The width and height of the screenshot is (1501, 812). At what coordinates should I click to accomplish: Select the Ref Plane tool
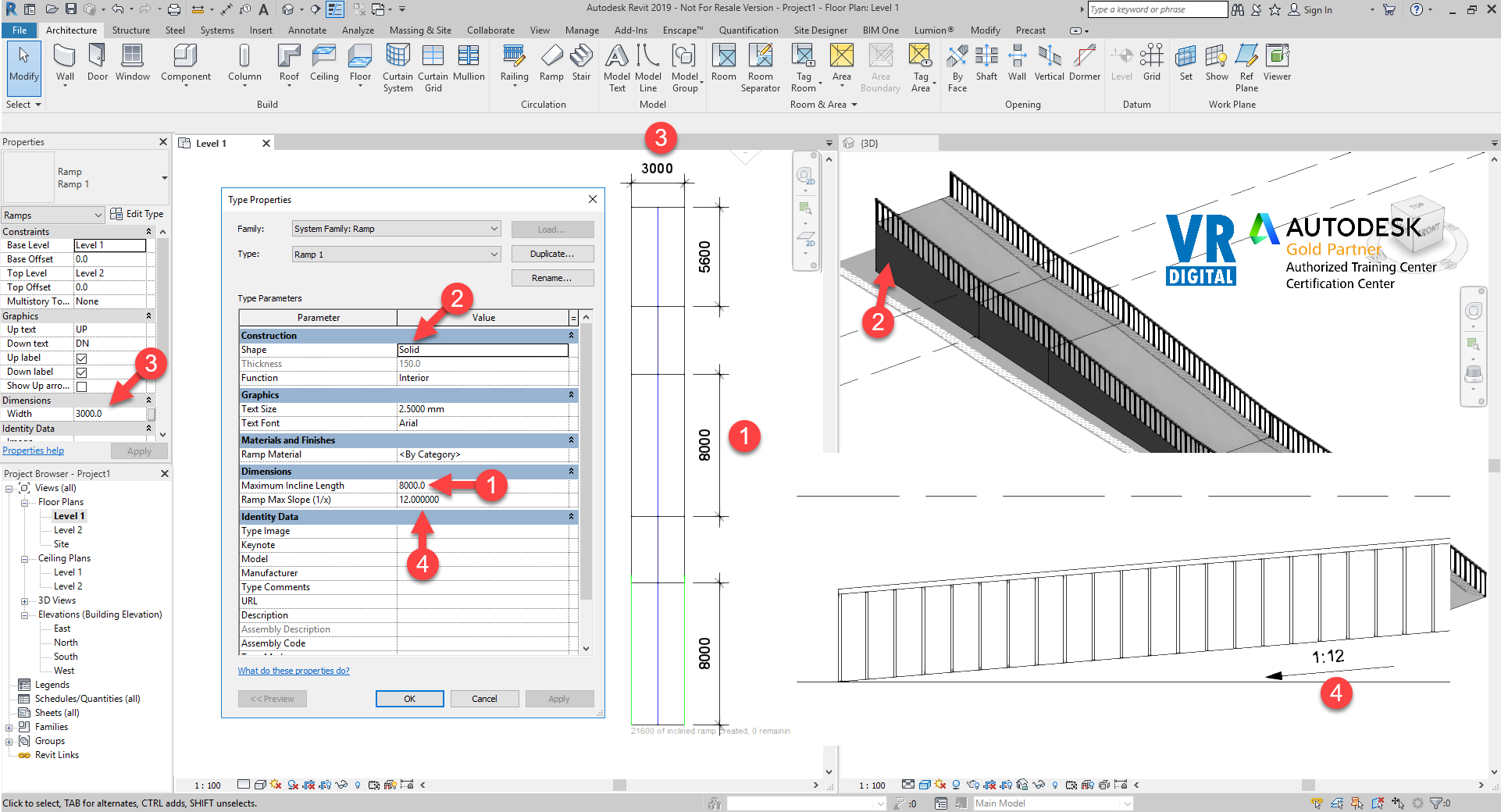[x=1246, y=68]
